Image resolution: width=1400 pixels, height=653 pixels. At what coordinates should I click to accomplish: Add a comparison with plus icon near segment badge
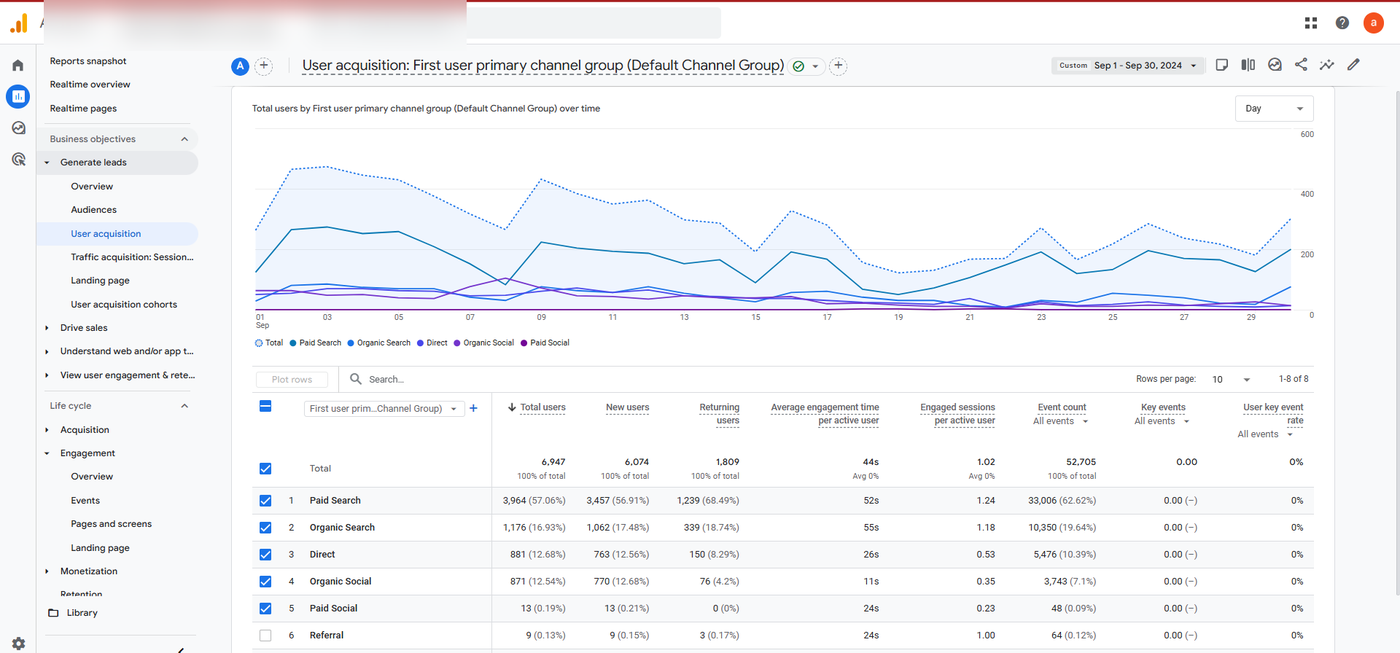[x=264, y=66]
